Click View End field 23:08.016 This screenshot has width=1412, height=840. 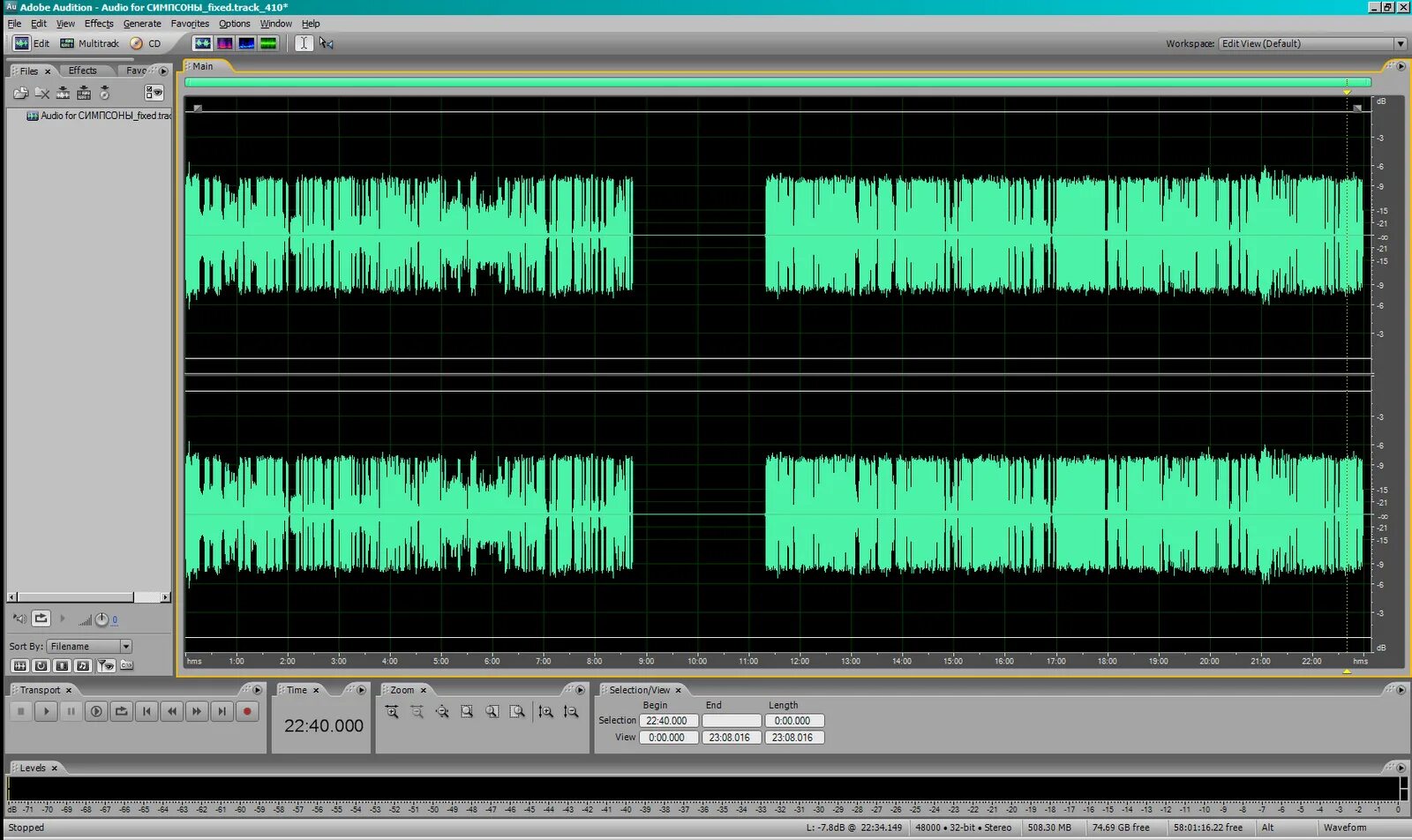point(731,738)
